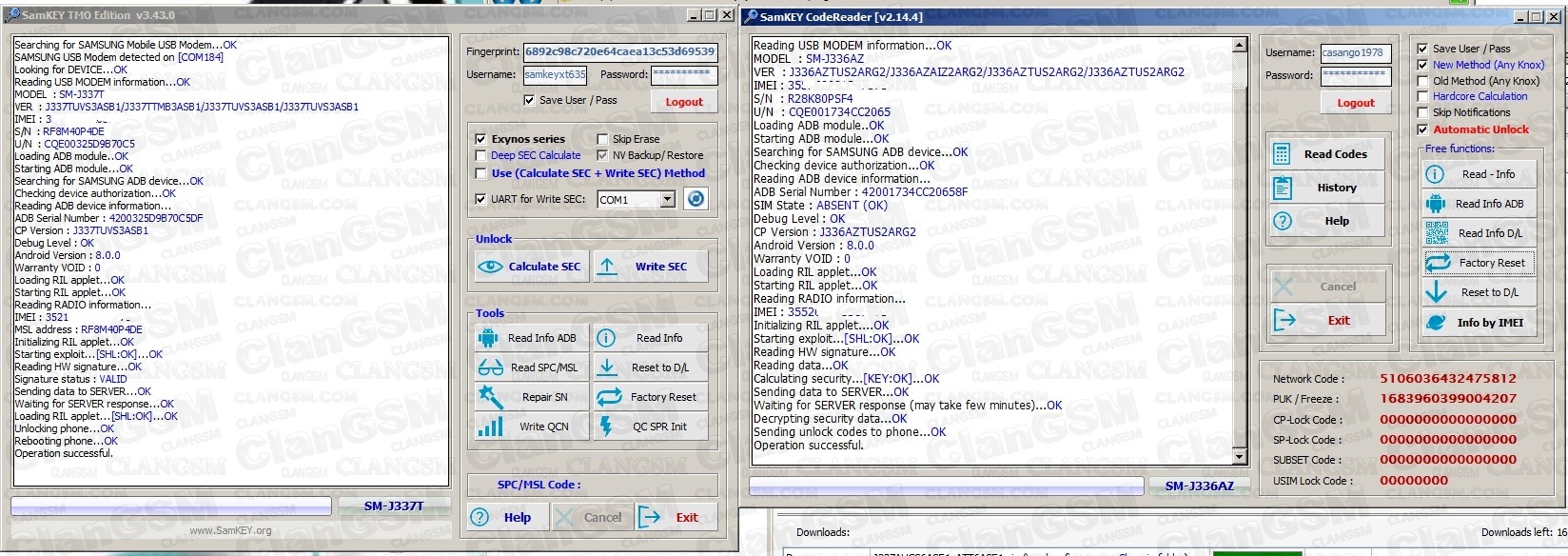Toggle Save User / Pass in TMO window
The width and height of the screenshot is (1568, 556).
529,100
